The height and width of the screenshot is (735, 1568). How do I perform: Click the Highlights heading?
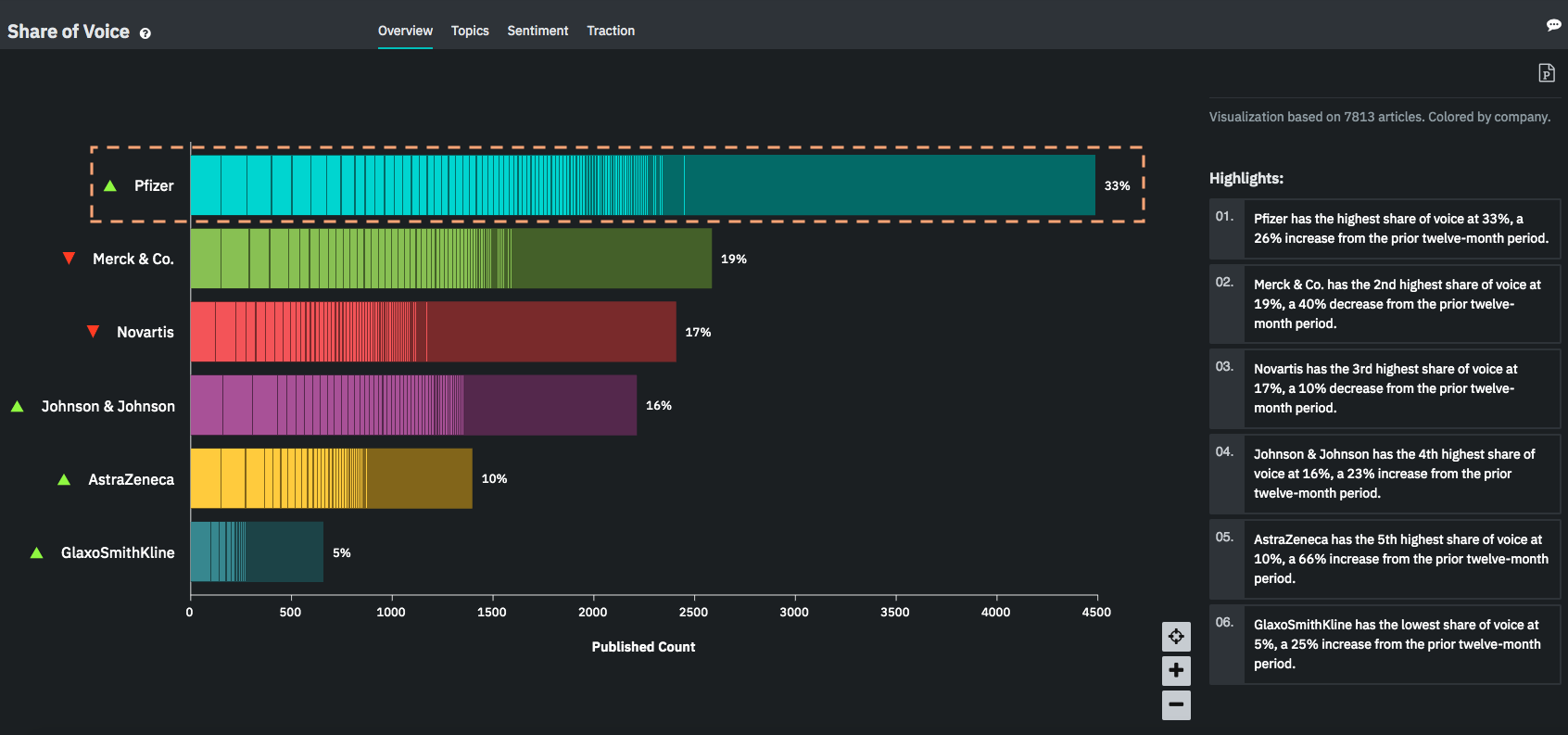coord(1246,178)
